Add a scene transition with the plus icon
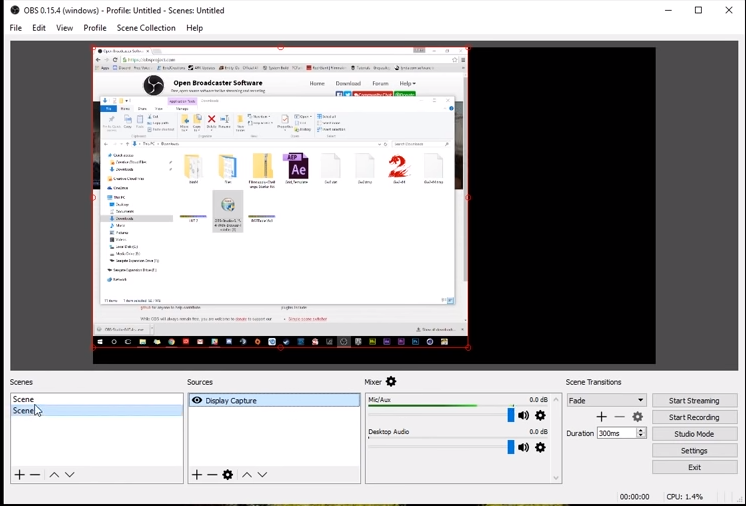The width and height of the screenshot is (746, 506). (601, 417)
